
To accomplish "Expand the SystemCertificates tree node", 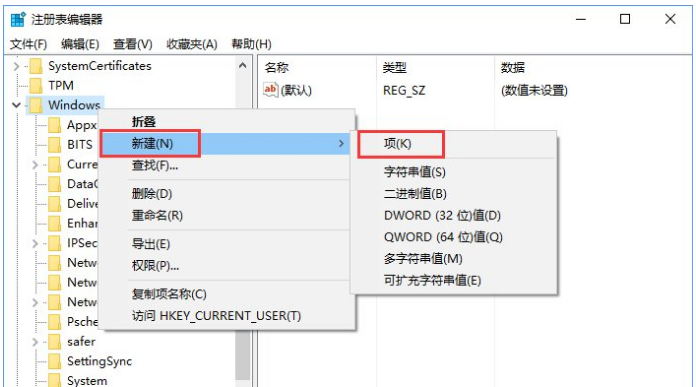I will [16, 66].
